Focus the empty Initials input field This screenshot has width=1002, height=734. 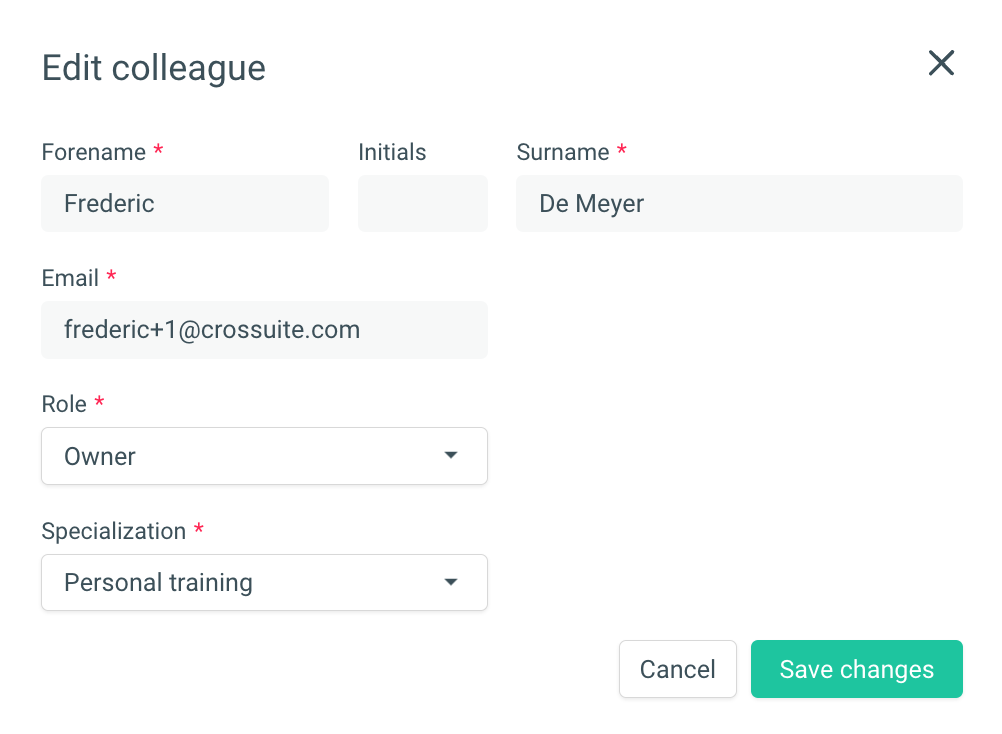point(422,204)
